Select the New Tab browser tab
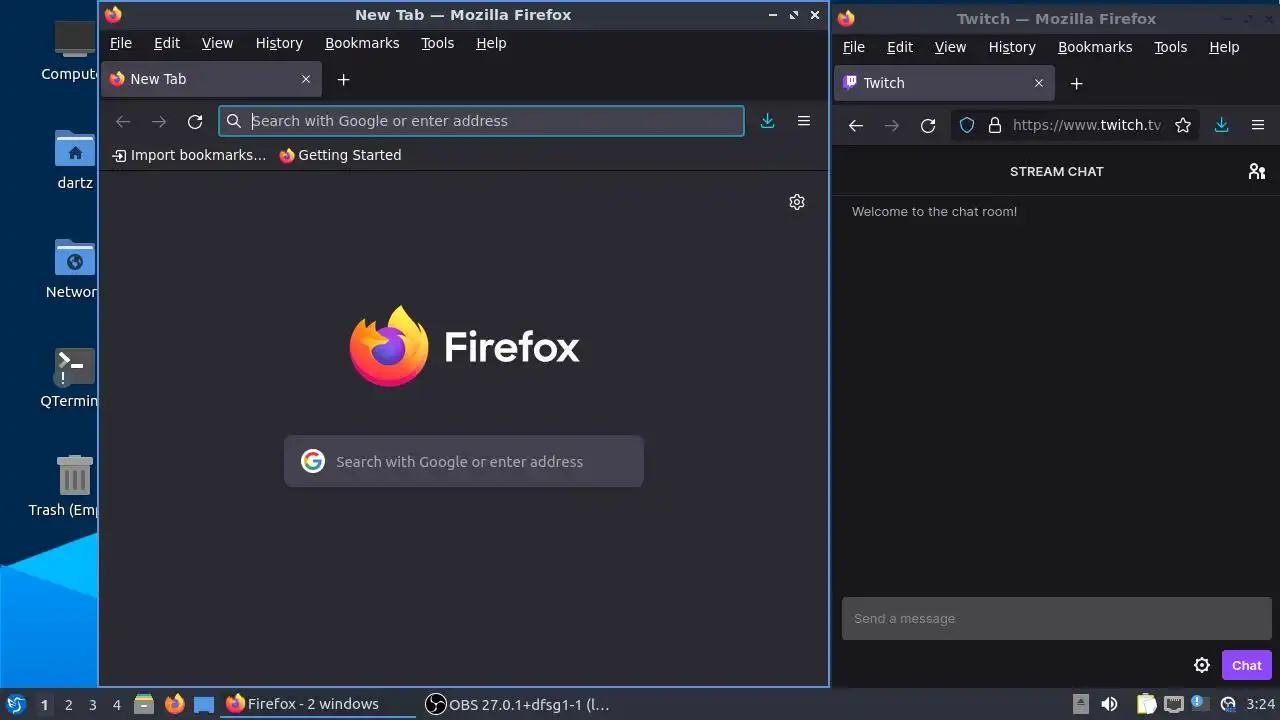This screenshot has height=720, width=1280. pos(211,79)
